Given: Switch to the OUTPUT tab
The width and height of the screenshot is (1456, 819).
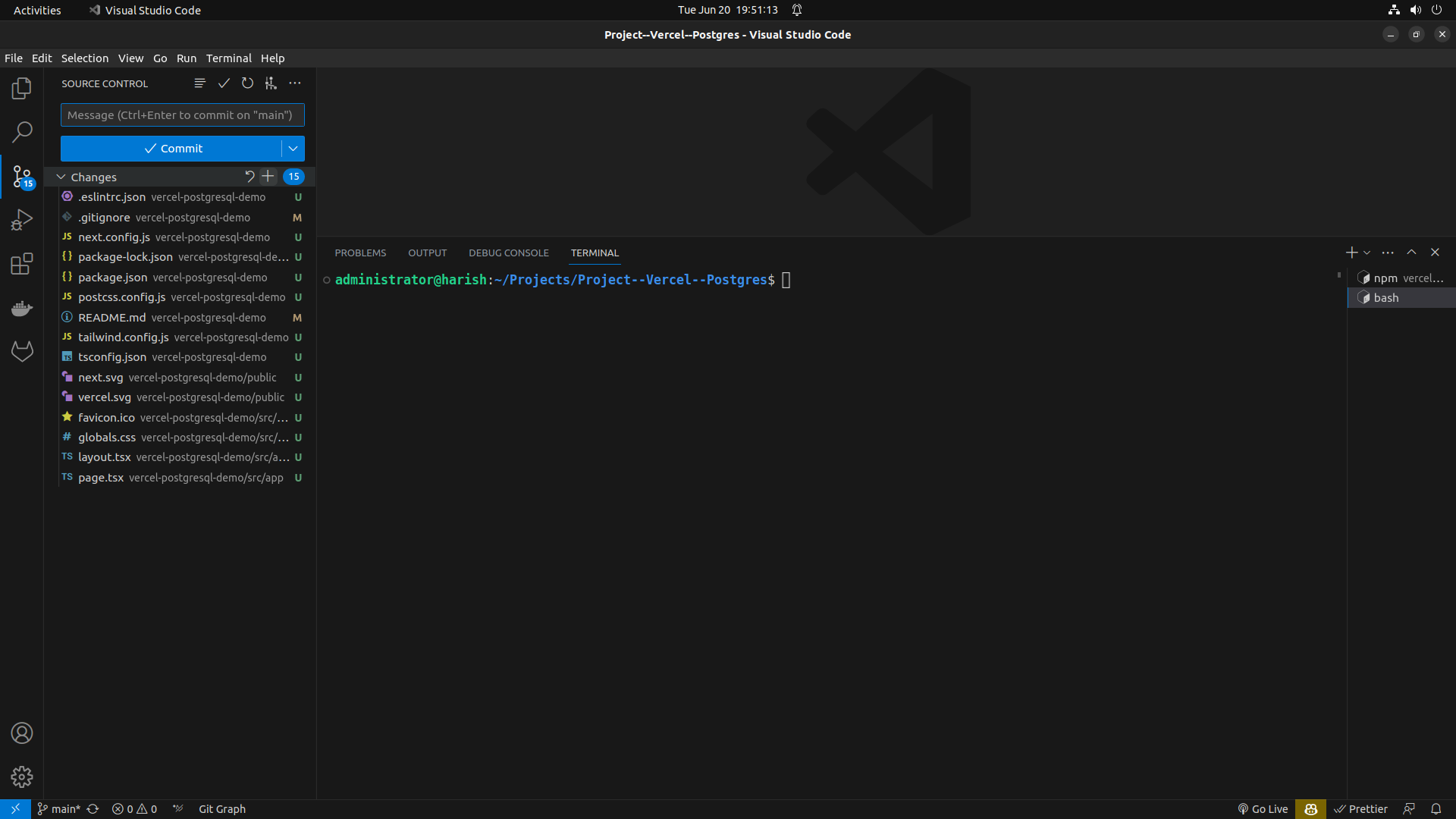Looking at the screenshot, I should pos(428,253).
